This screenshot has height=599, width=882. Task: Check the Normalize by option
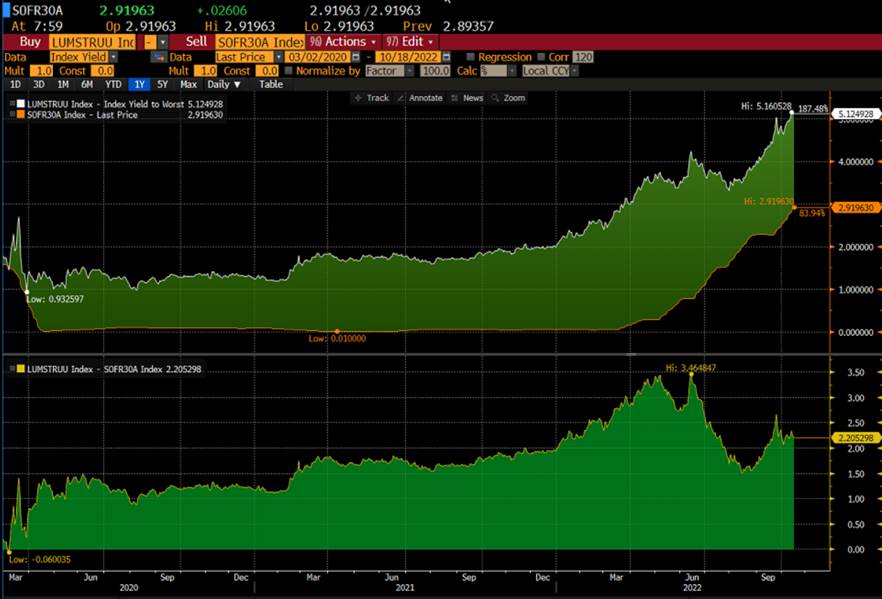click(289, 71)
